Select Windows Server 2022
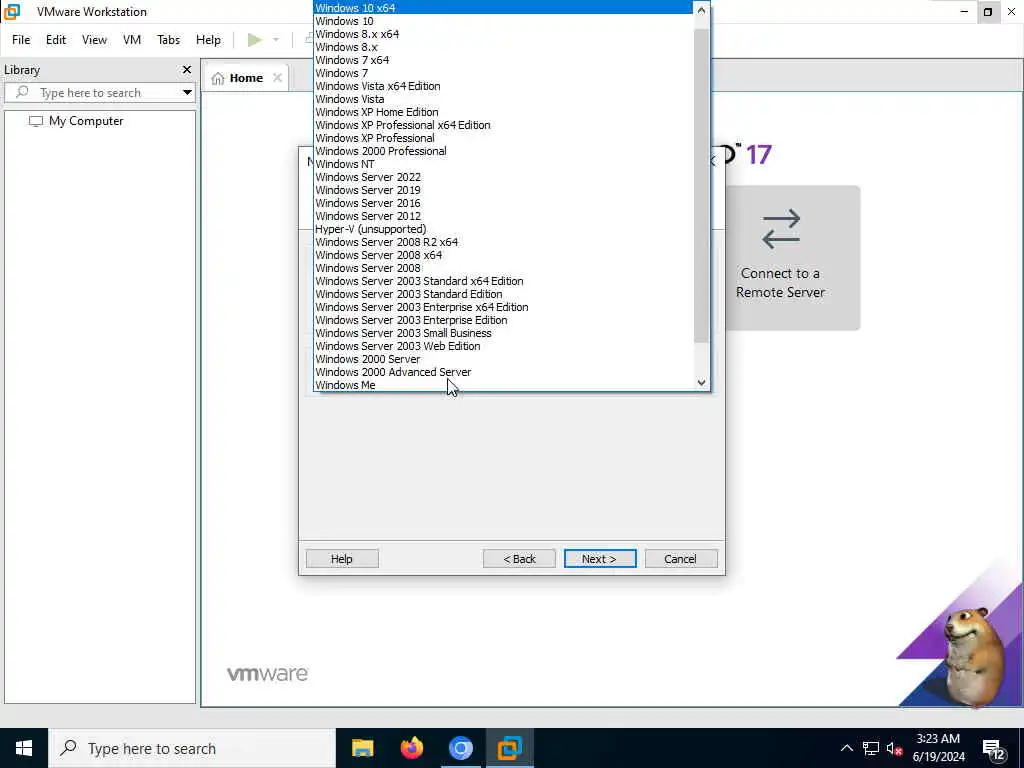 tap(503, 177)
